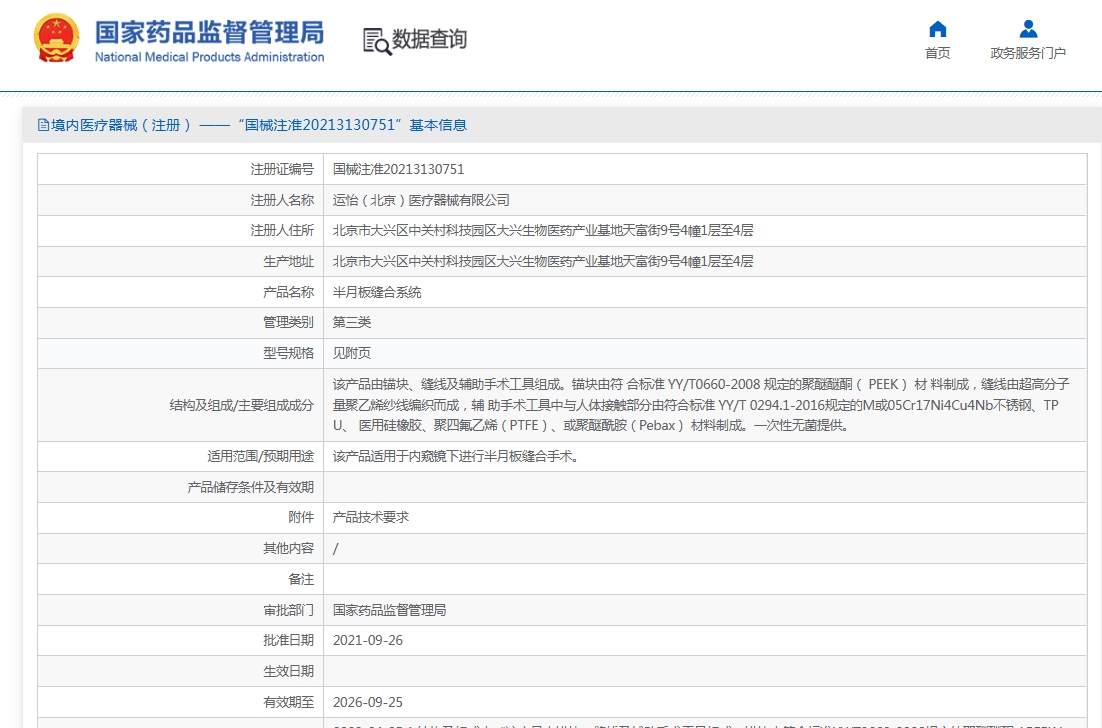Viewport: 1102px width, 728px height.
Task: Click the product composition description paragraph
Action: pyautogui.click(x=701, y=405)
